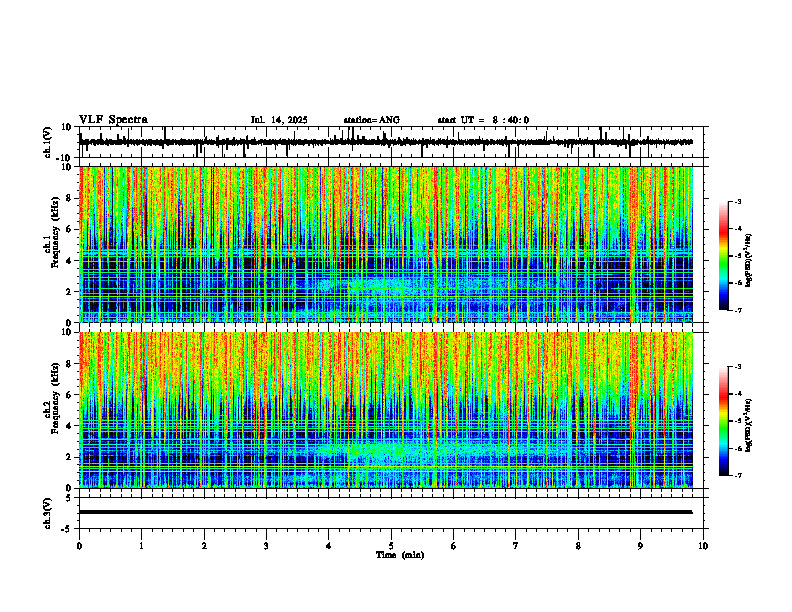Click time axis tick label "8"
792x612 pixels.
coord(578,546)
